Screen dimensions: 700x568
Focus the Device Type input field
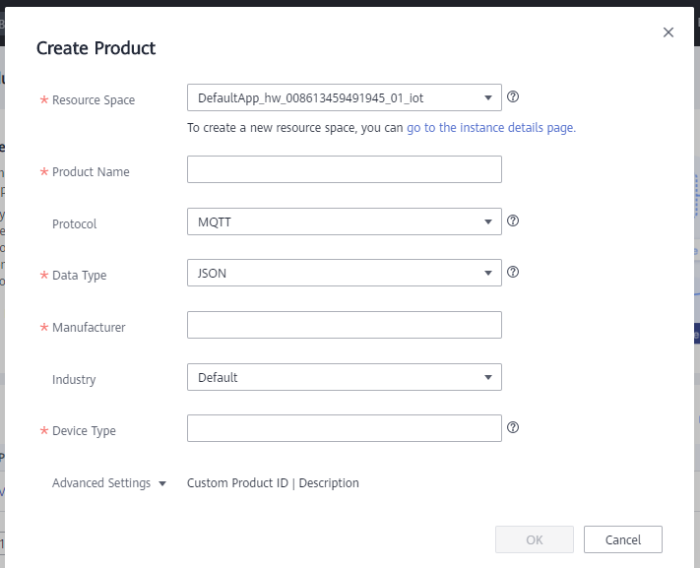343,428
